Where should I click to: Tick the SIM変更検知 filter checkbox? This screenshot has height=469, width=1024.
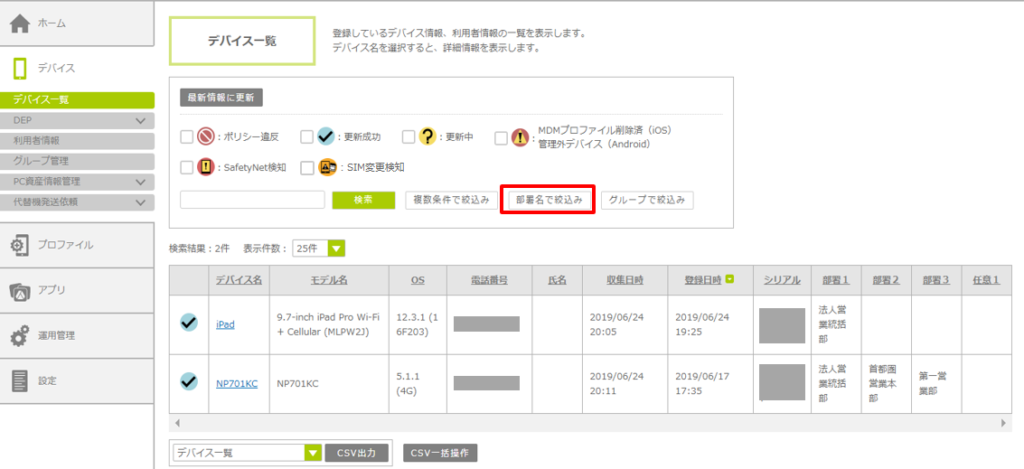[x=306, y=168]
